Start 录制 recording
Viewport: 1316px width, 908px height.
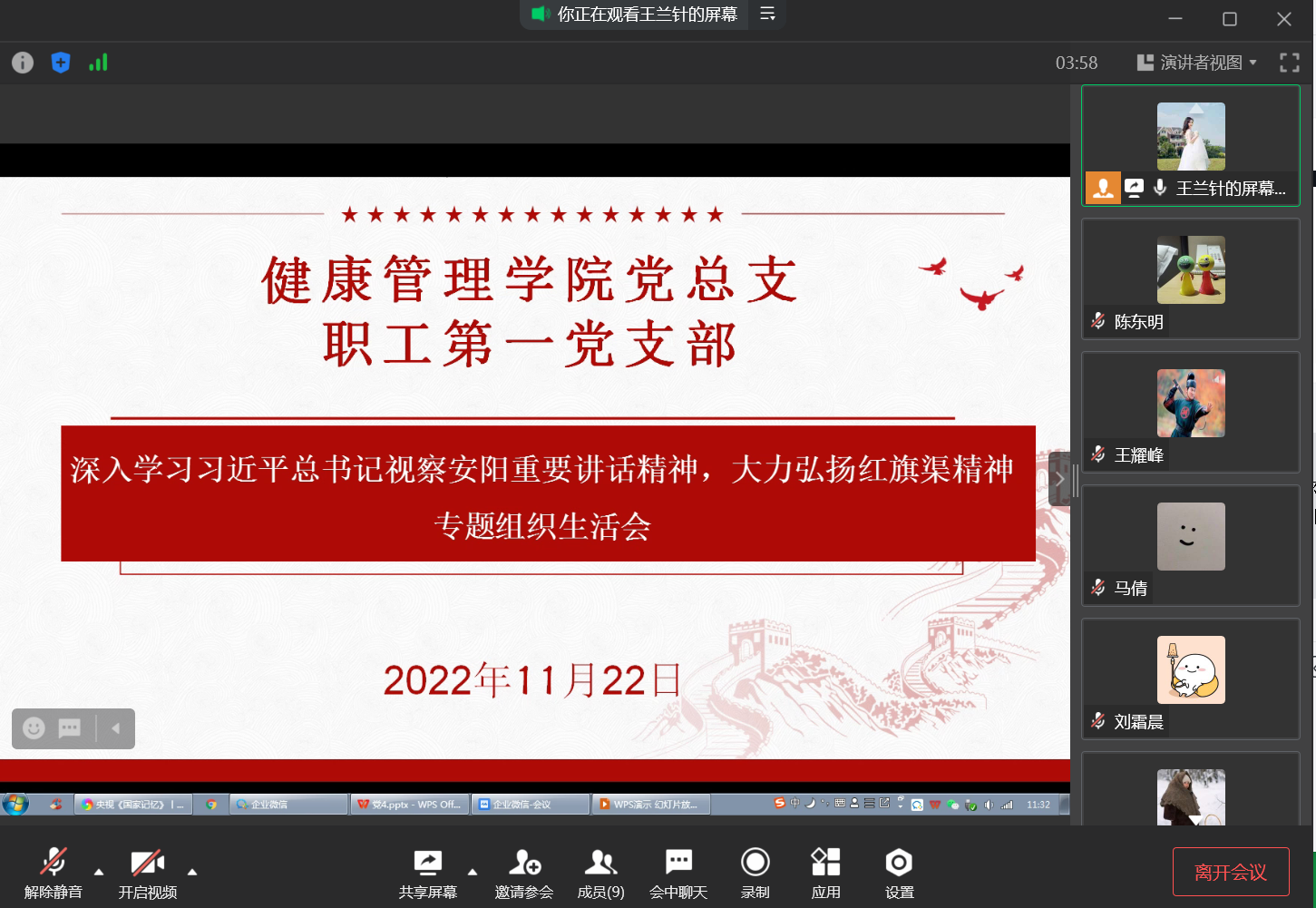click(x=755, y=873)
